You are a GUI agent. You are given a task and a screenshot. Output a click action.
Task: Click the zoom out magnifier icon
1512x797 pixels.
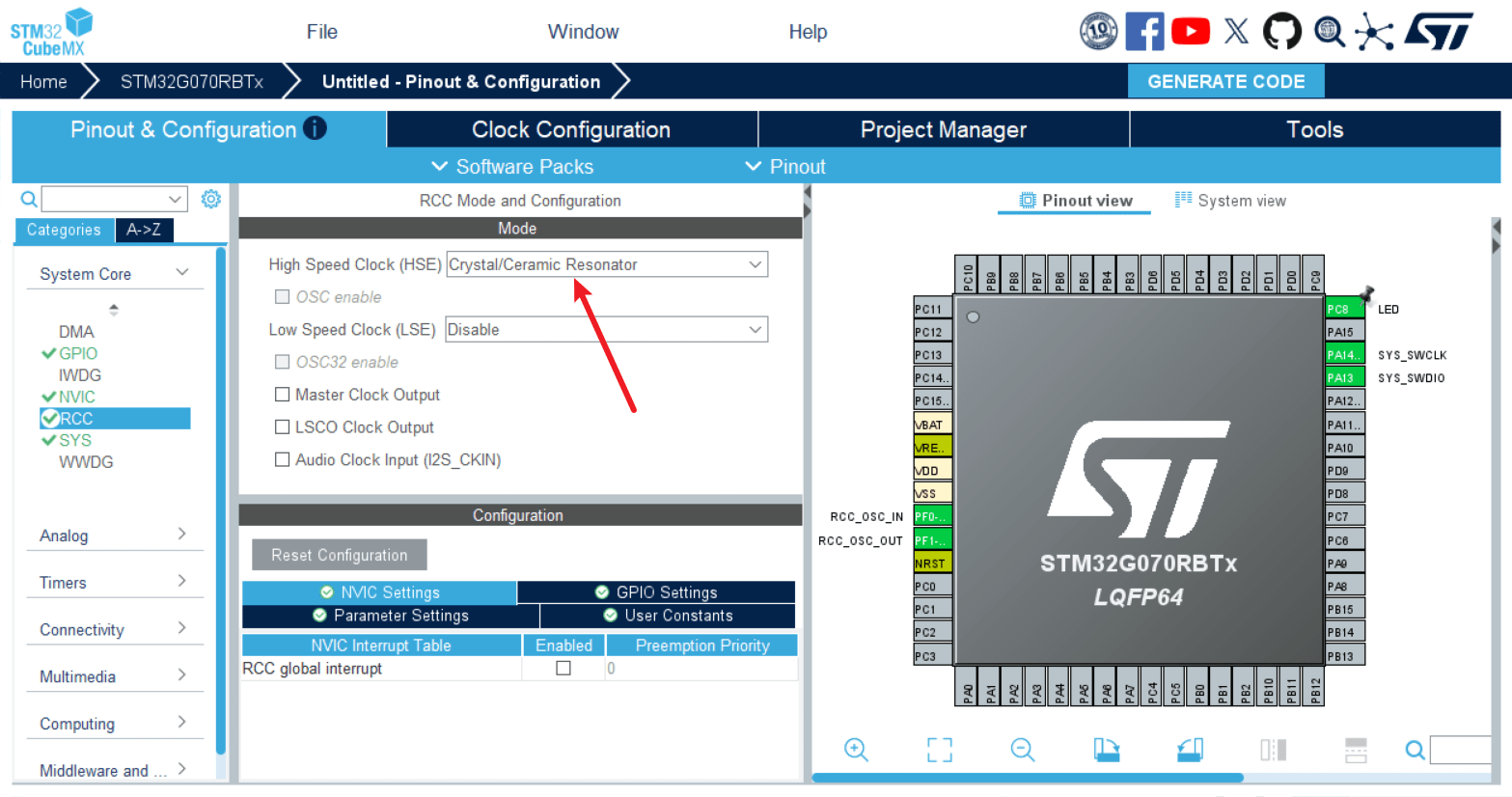tap(1023, 750)
